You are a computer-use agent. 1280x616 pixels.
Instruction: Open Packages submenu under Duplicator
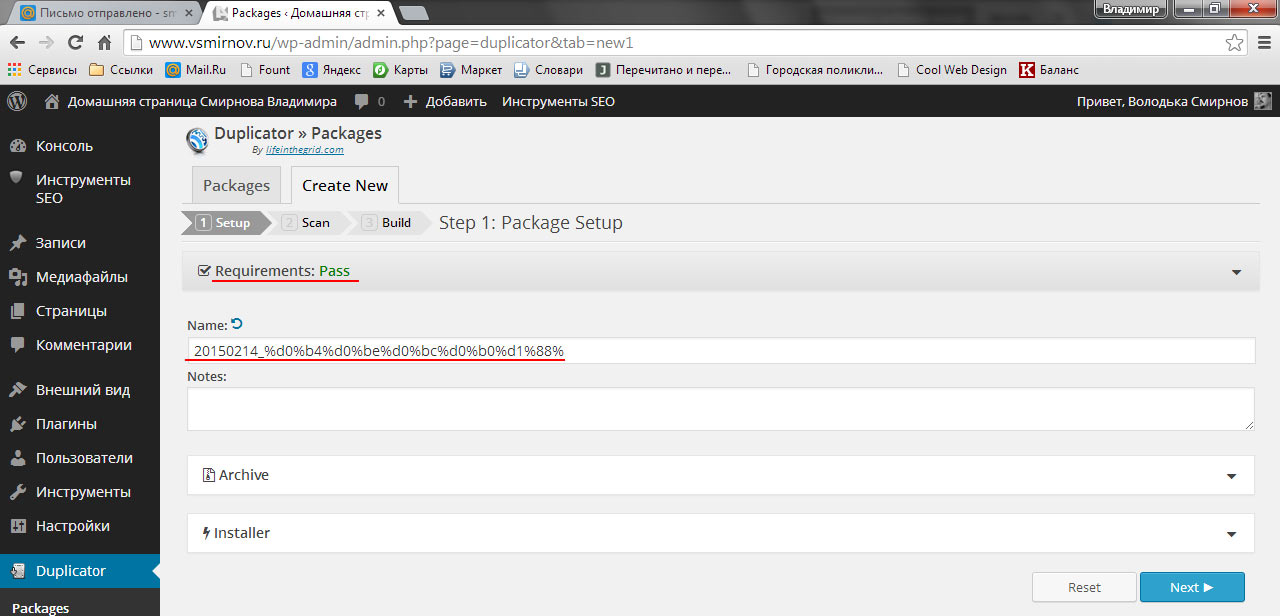(41, 608)
